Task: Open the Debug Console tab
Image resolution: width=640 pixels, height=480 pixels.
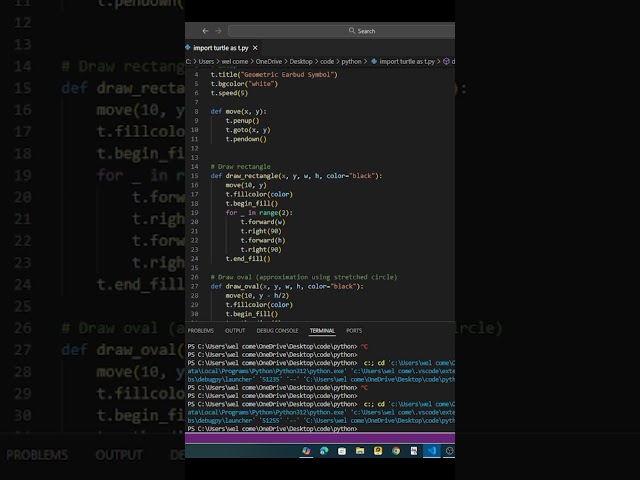Action: tap(277, 330)
